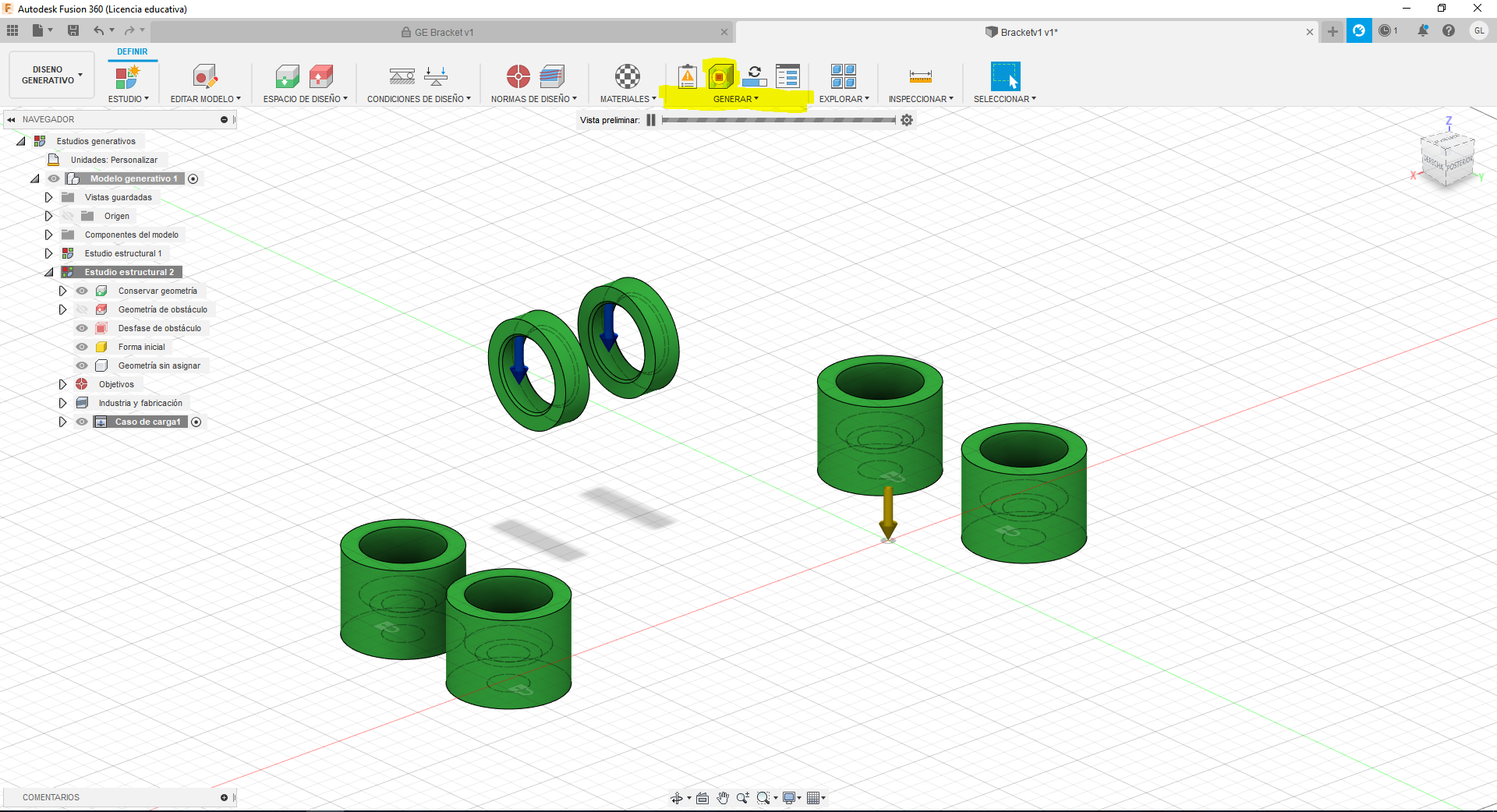This screenshot has height=812, width=1497.
Task: Collapse the NAVEGADOR panel
Action: [11, 119]
